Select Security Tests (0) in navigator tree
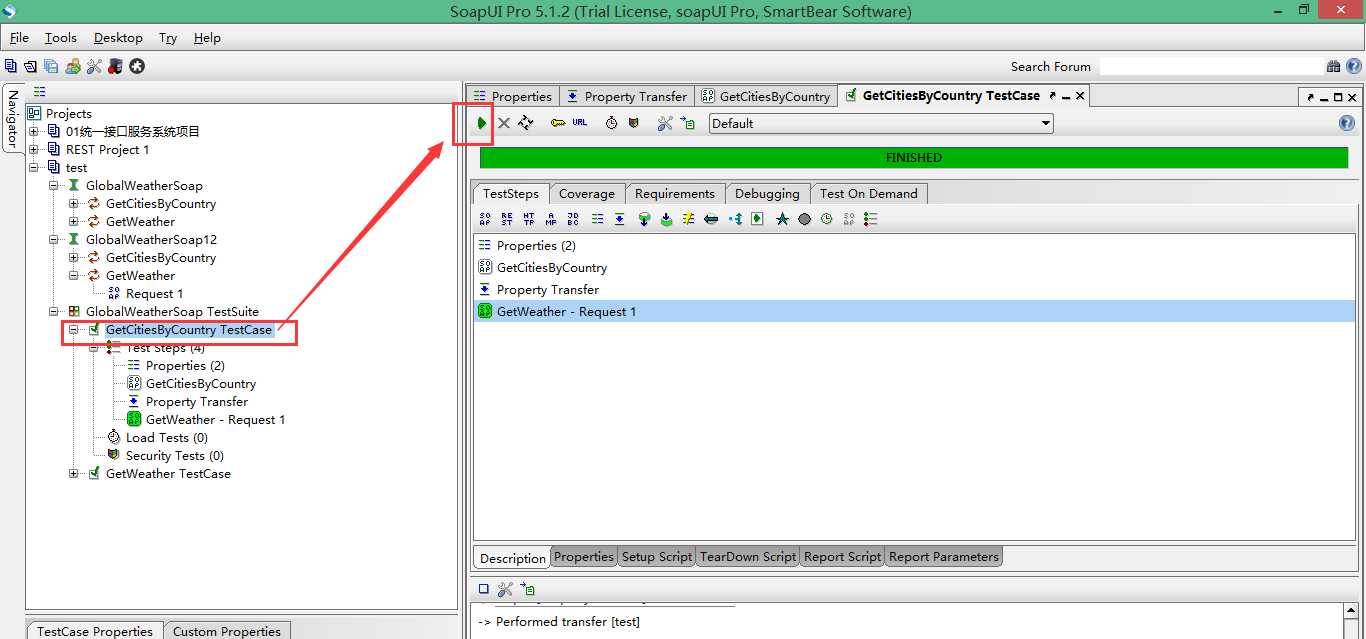1366x639 pixels. click(175, 456)
